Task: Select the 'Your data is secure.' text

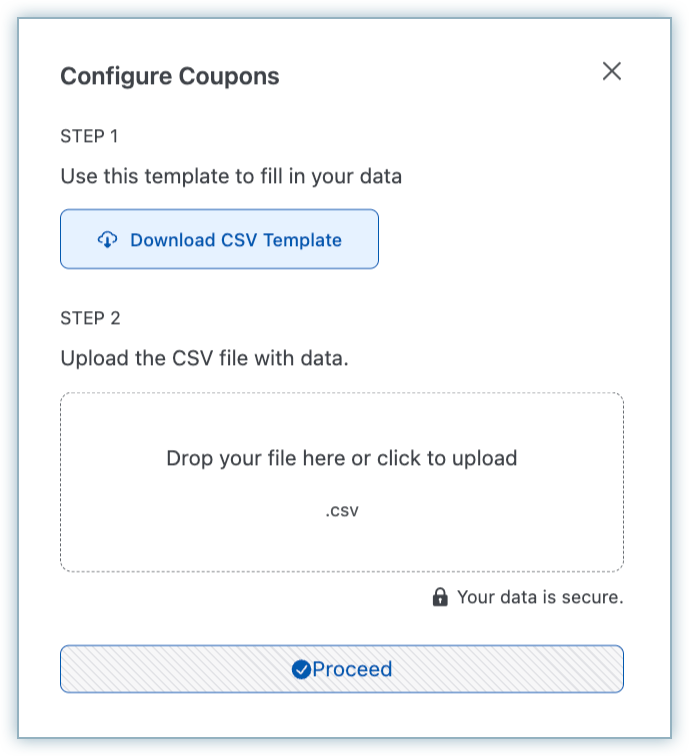Action: (x=540, y=598)
